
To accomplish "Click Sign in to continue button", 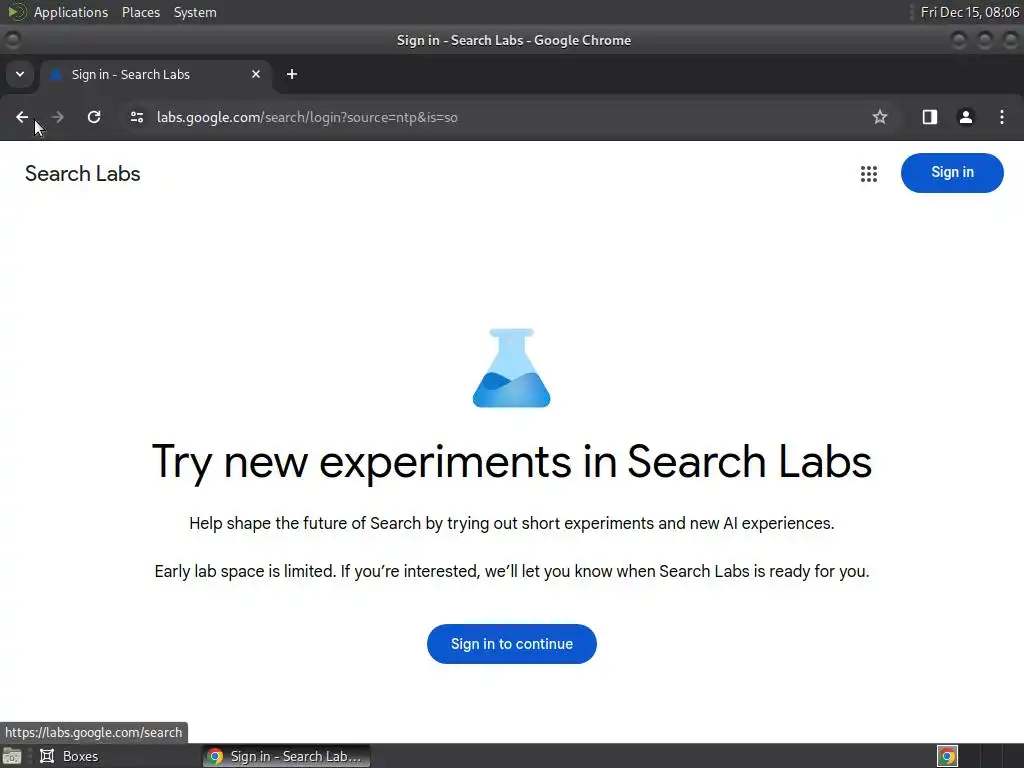I will pos(511,644).
